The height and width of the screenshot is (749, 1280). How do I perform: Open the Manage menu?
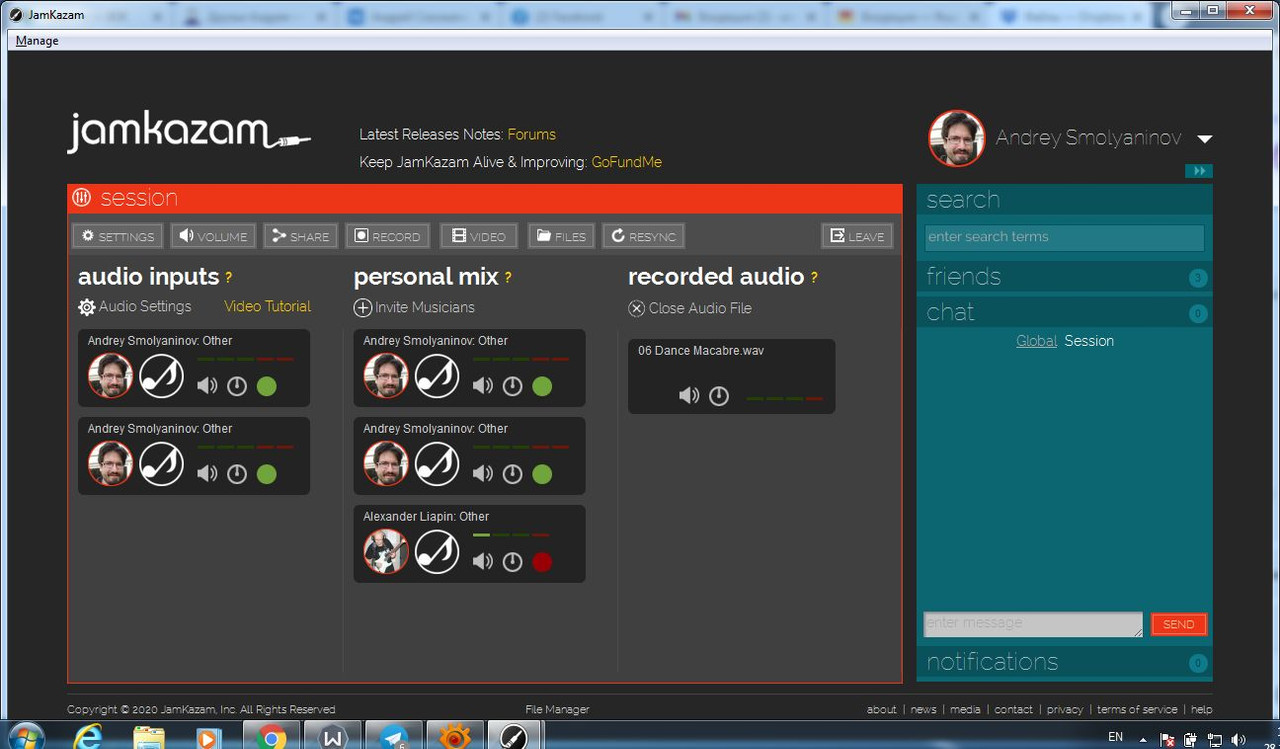37,41
